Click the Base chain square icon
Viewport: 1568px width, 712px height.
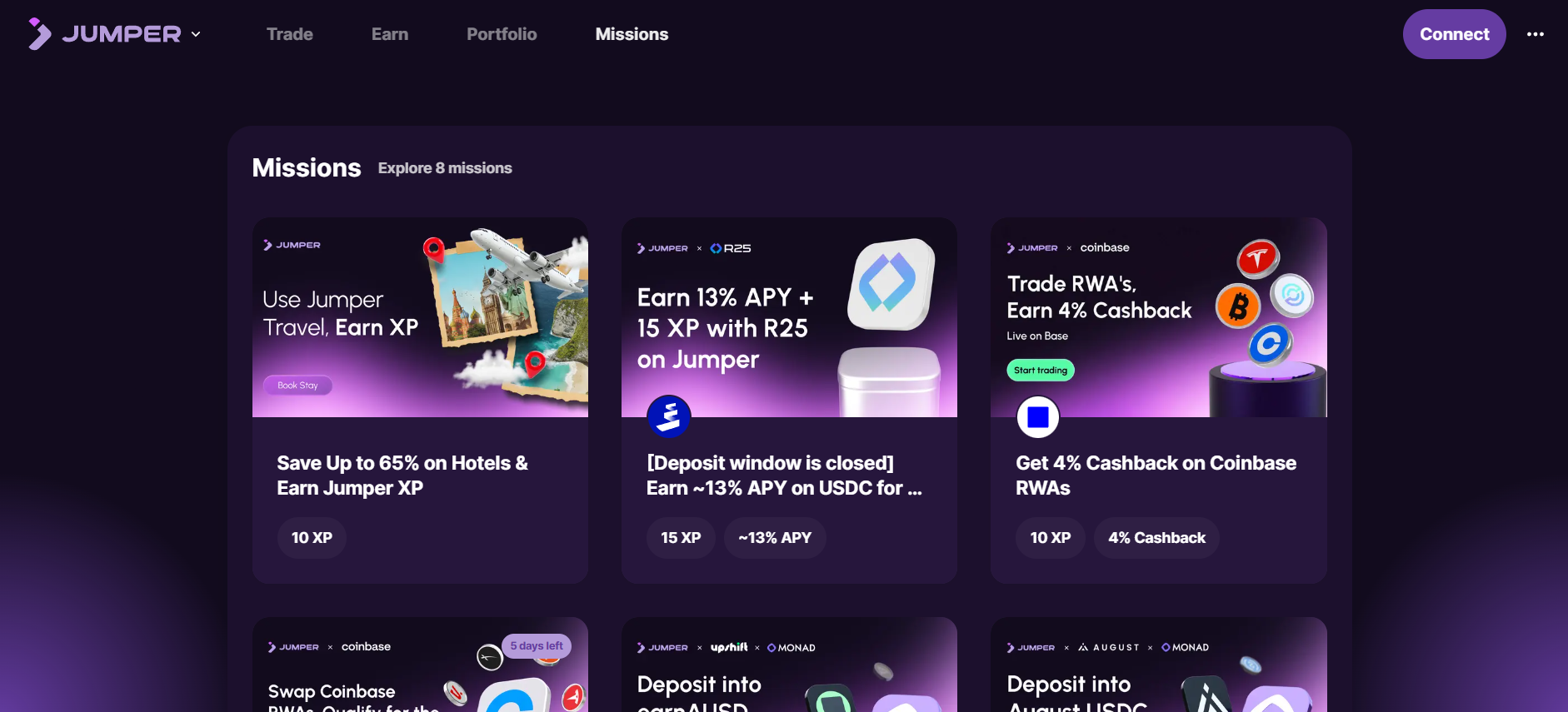click(x=1038, y=416)
